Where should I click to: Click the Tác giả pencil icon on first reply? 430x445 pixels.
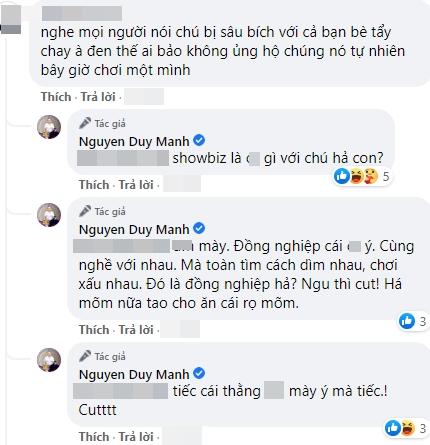click(85, 123)
